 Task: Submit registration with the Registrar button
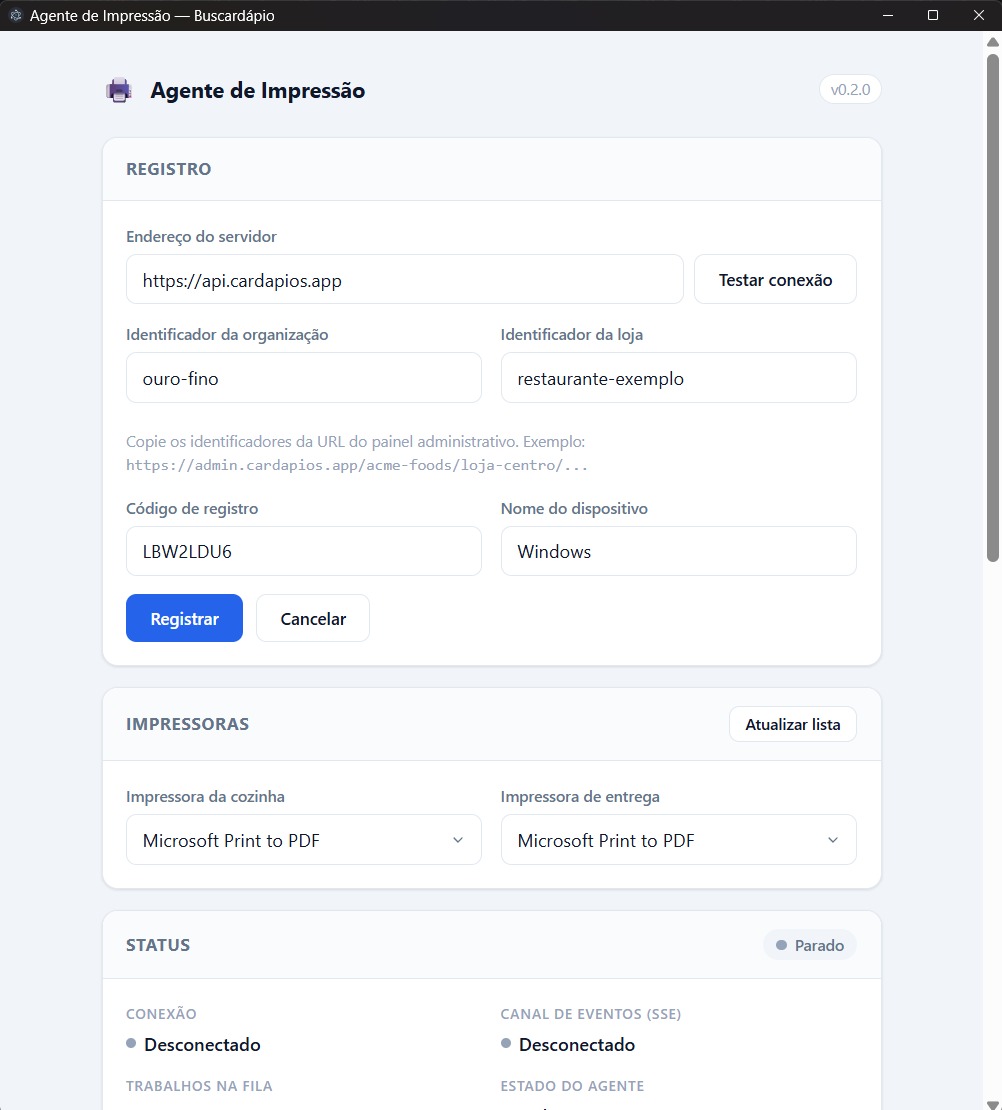(184, 618)
